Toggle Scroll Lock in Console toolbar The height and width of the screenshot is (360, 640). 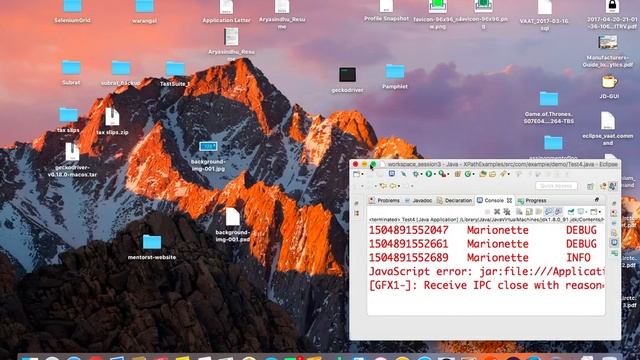click(529, 212)
